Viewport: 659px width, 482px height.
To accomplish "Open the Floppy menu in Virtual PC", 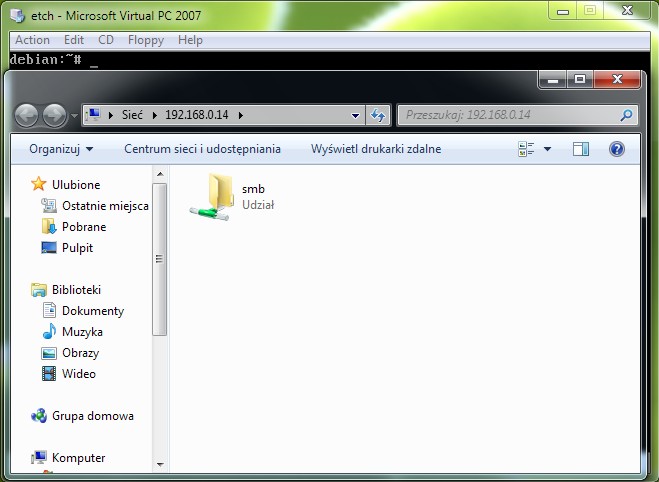I will 146,40.
